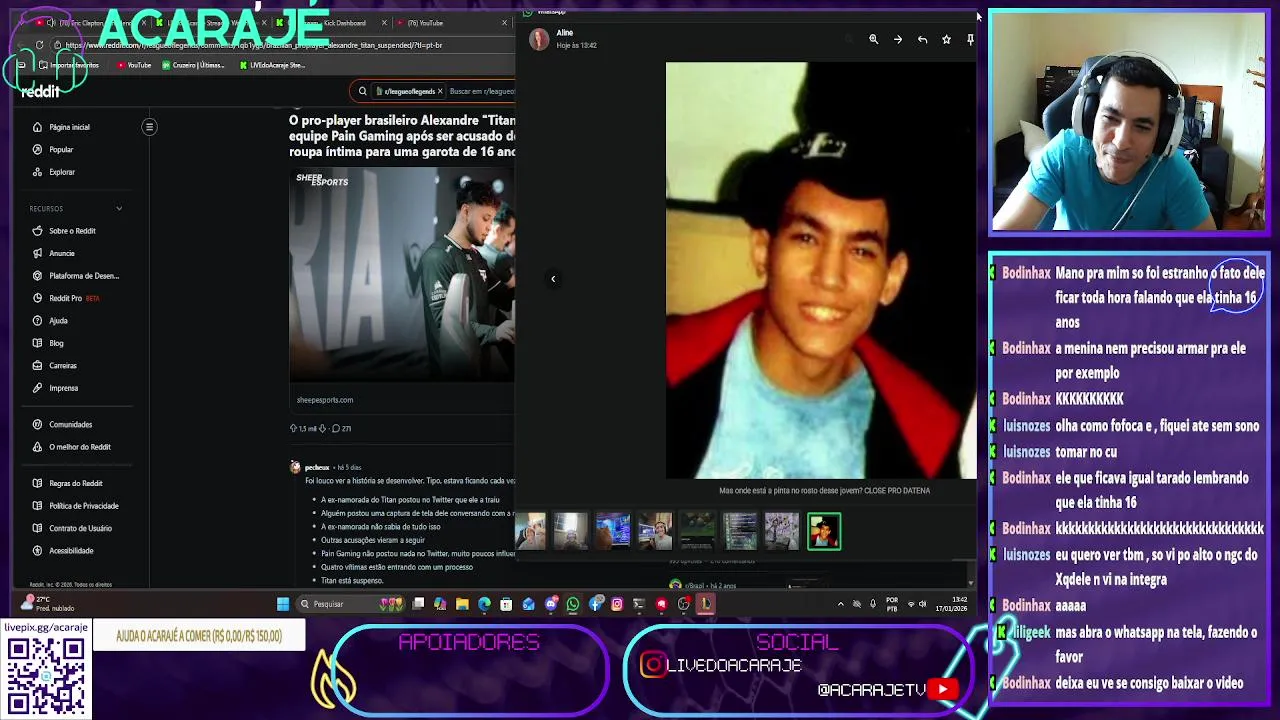Image resolution: width=1280 pixels, height=720 pixels.
Task: Click the Reddit search magnifier icon
Action: click(x=363, y=91)
